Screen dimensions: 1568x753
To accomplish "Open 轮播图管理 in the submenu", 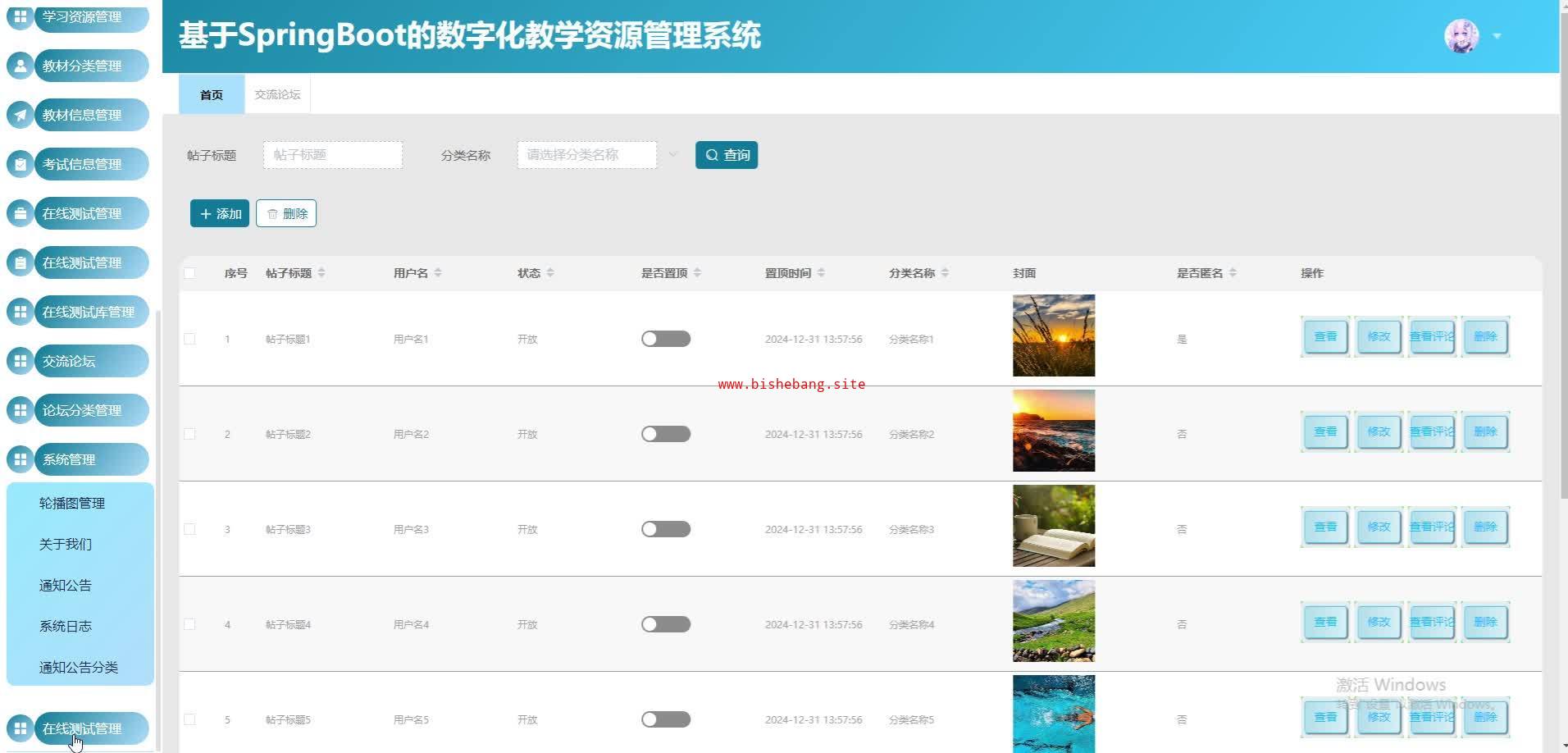I will coord(72,503).
